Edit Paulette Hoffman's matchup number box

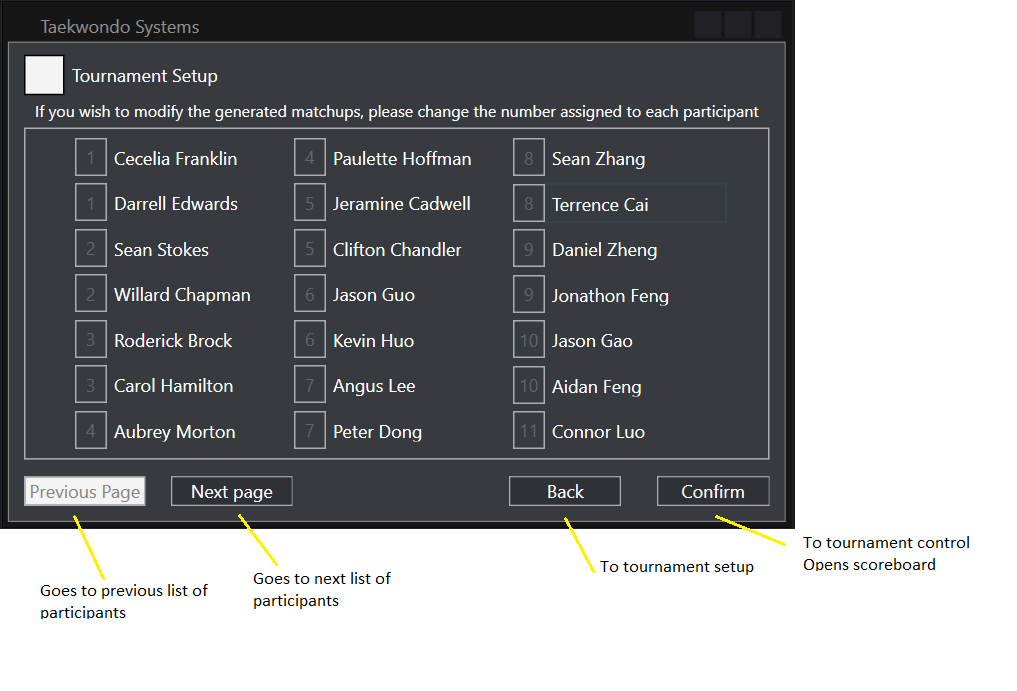[310, 158]
